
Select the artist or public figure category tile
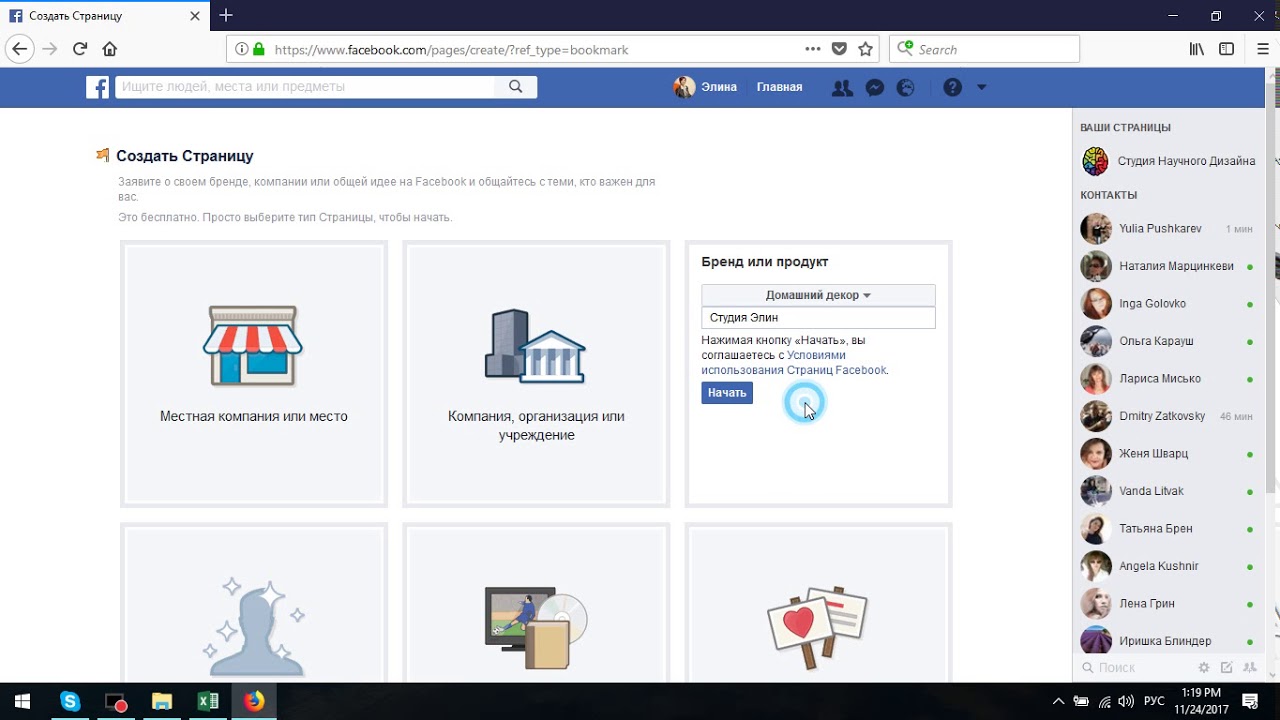(x=254, y=604)
